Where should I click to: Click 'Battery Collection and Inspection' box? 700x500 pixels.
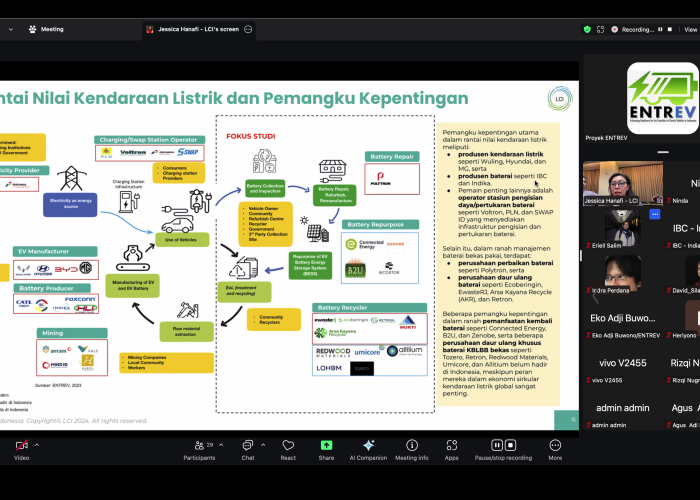[x=265, y=188]
